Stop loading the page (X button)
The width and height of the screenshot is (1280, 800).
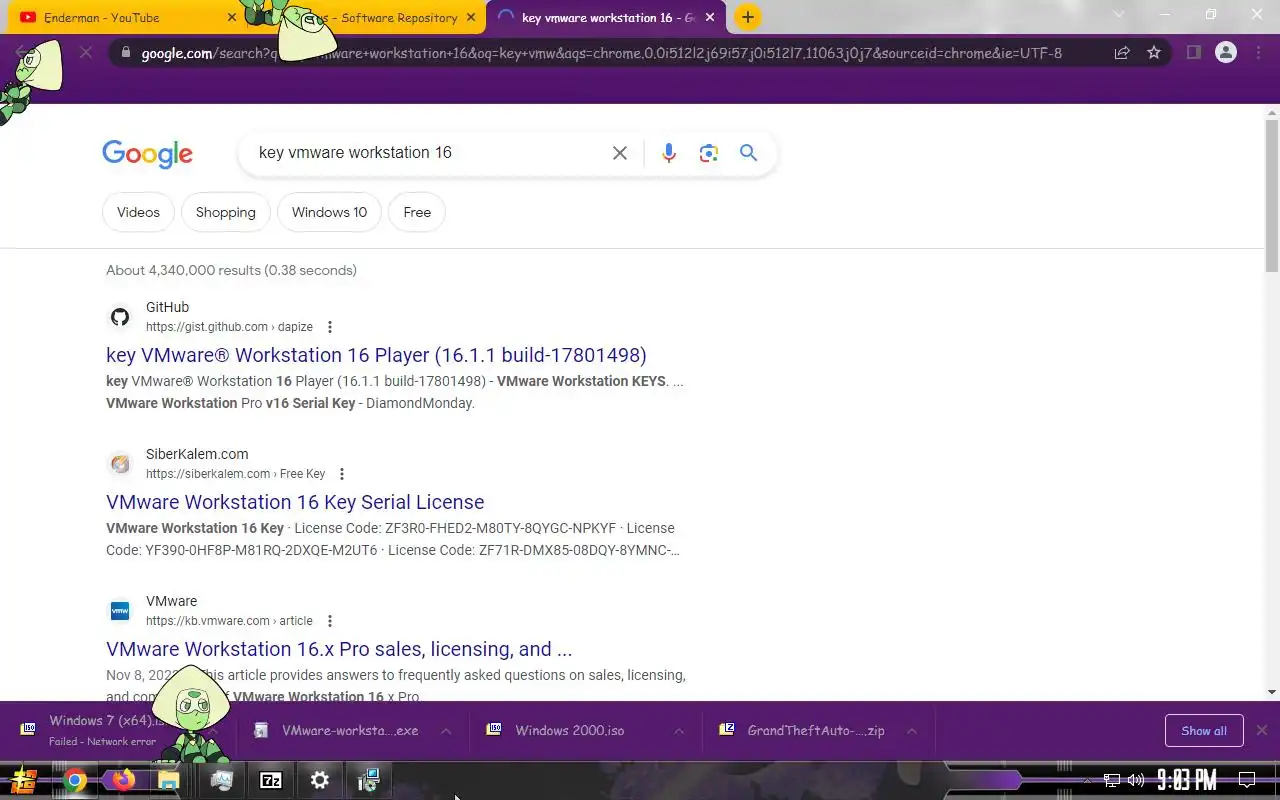86,53
